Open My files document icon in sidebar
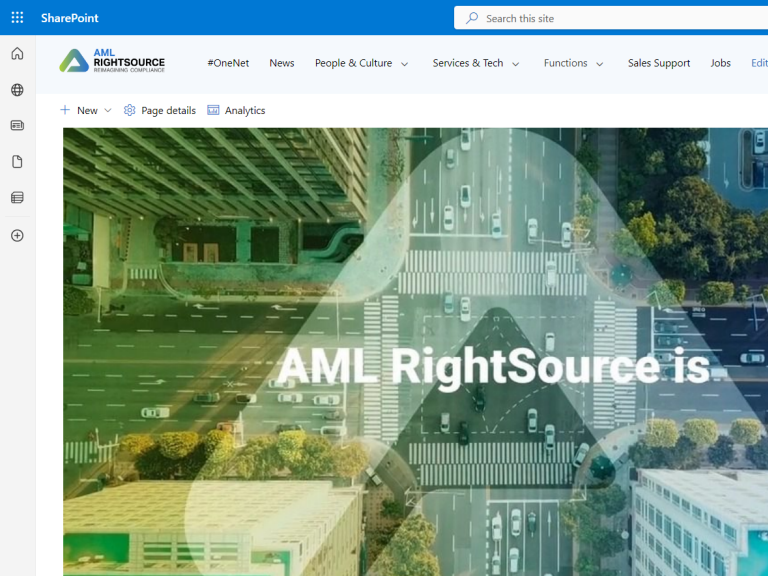 [17, 162]
